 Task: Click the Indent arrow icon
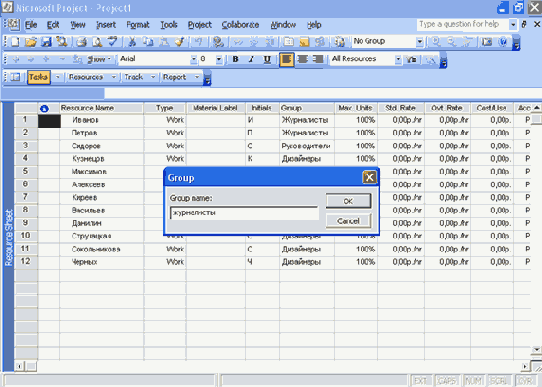pos(31,59)
